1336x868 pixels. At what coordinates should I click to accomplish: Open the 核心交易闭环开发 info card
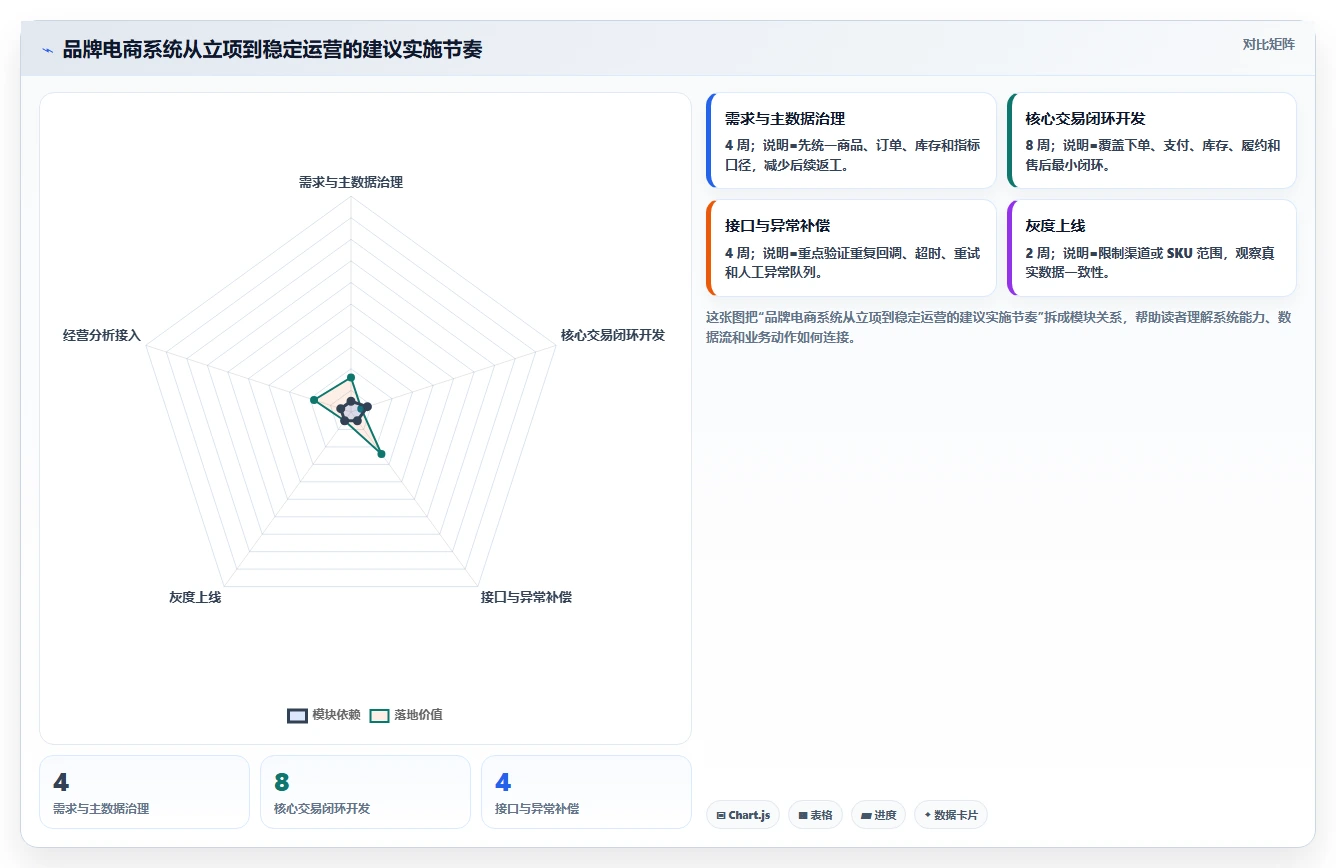click(x=1152, y=141)
